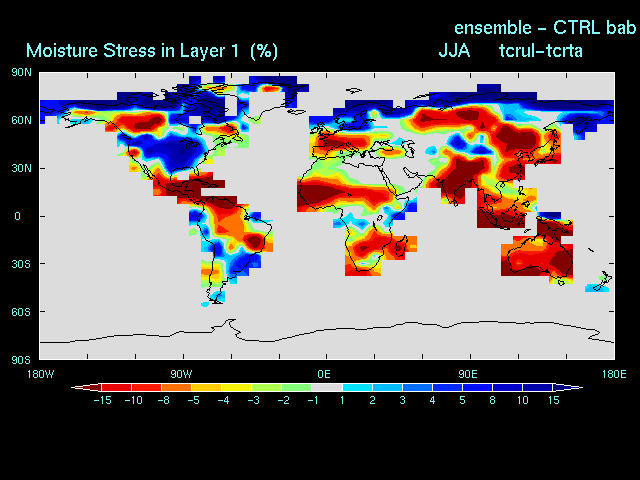Select the '-1' colorbar tick label
The width and height of the screenshot is (640, 480).
(x=313, y=400)
